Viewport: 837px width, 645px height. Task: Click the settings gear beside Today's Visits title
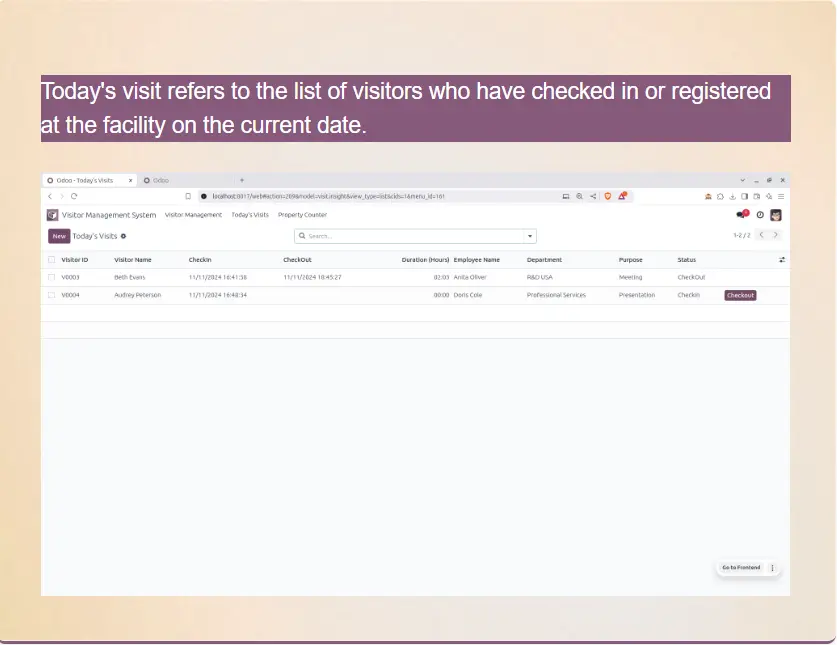(x=124, y=237)
